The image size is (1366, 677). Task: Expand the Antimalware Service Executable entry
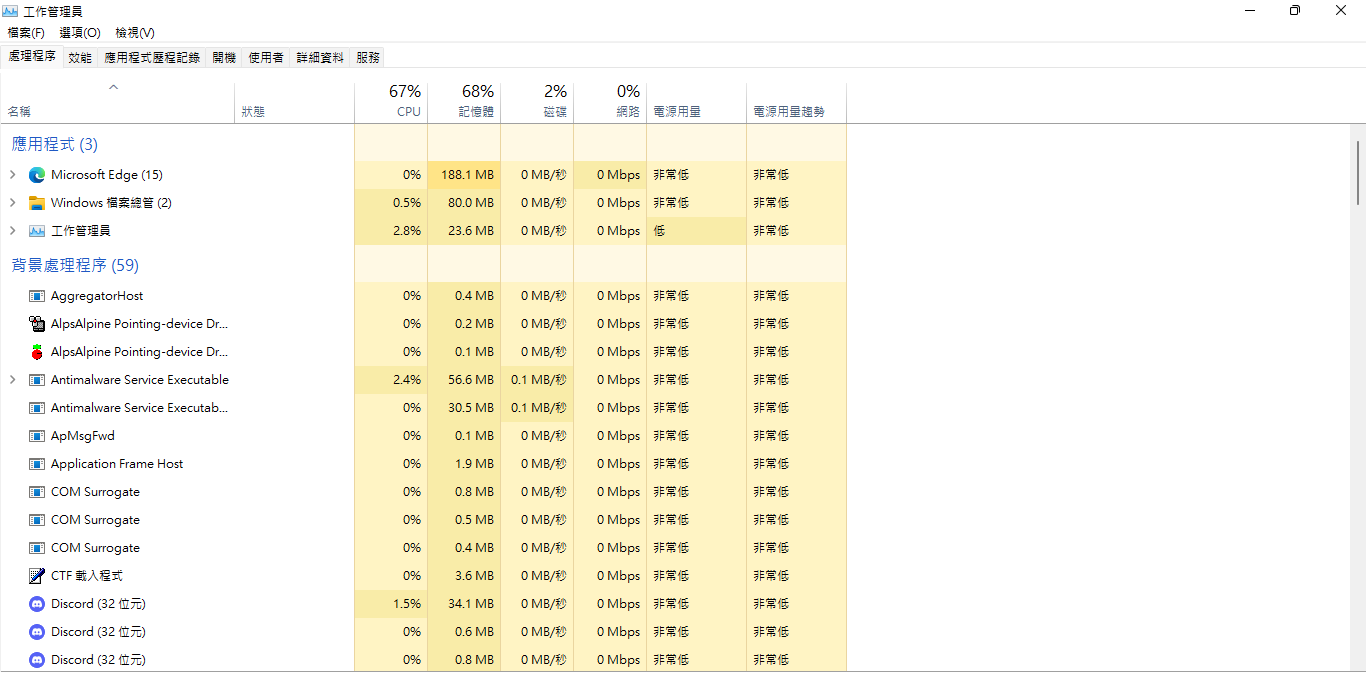coord(13,379)
